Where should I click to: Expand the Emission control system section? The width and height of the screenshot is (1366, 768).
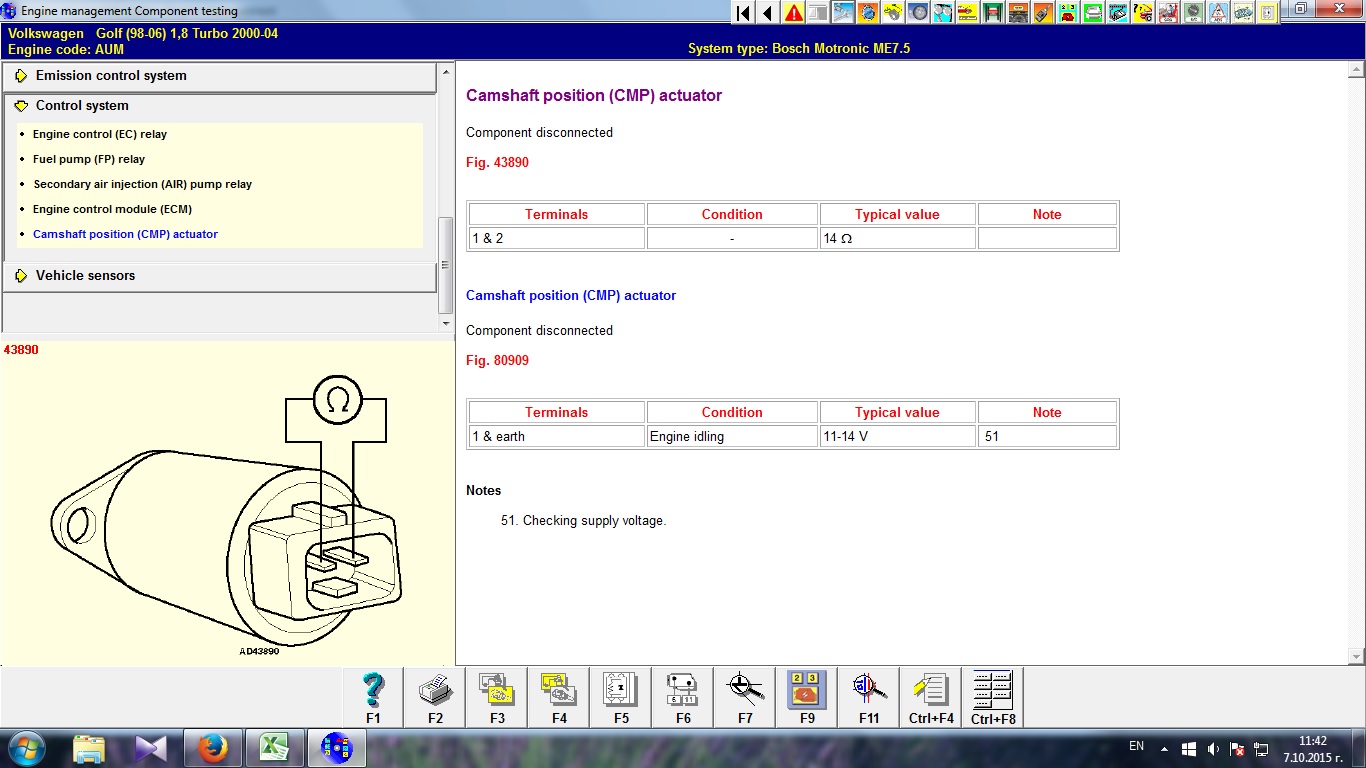111,76
